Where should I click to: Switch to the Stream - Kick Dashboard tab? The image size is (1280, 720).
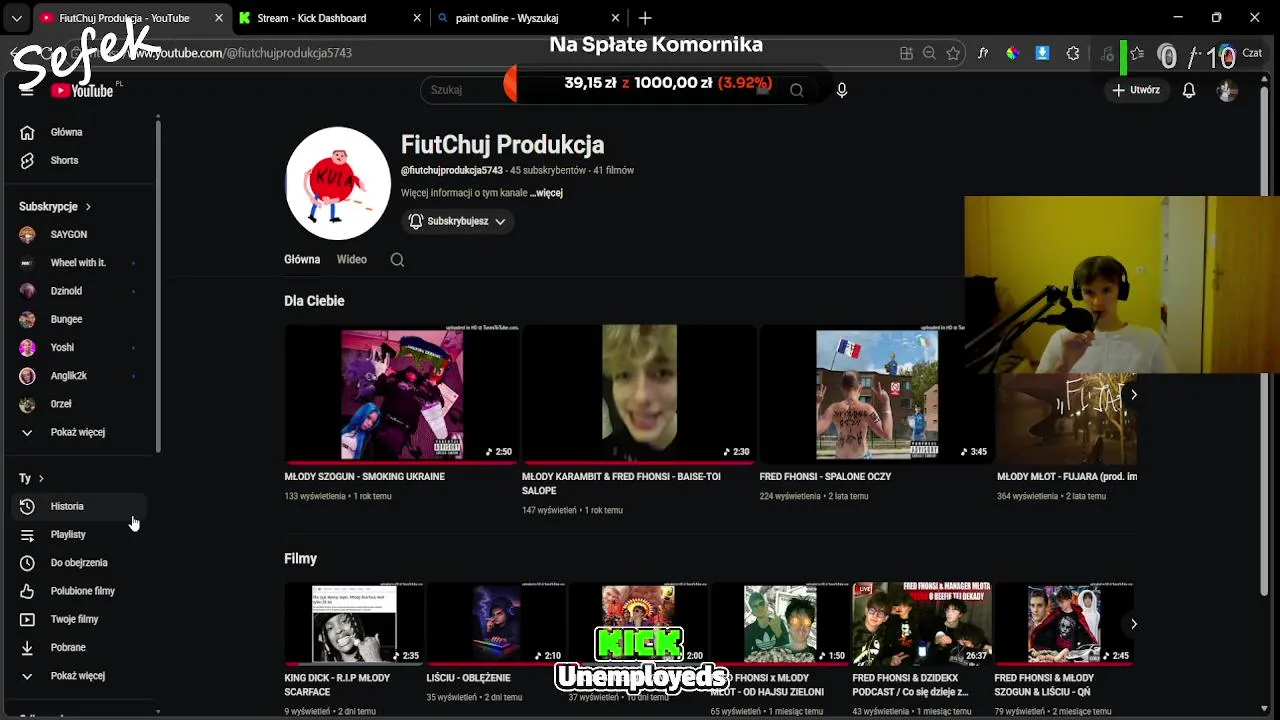pyautogui.click(x=330, y=18)
